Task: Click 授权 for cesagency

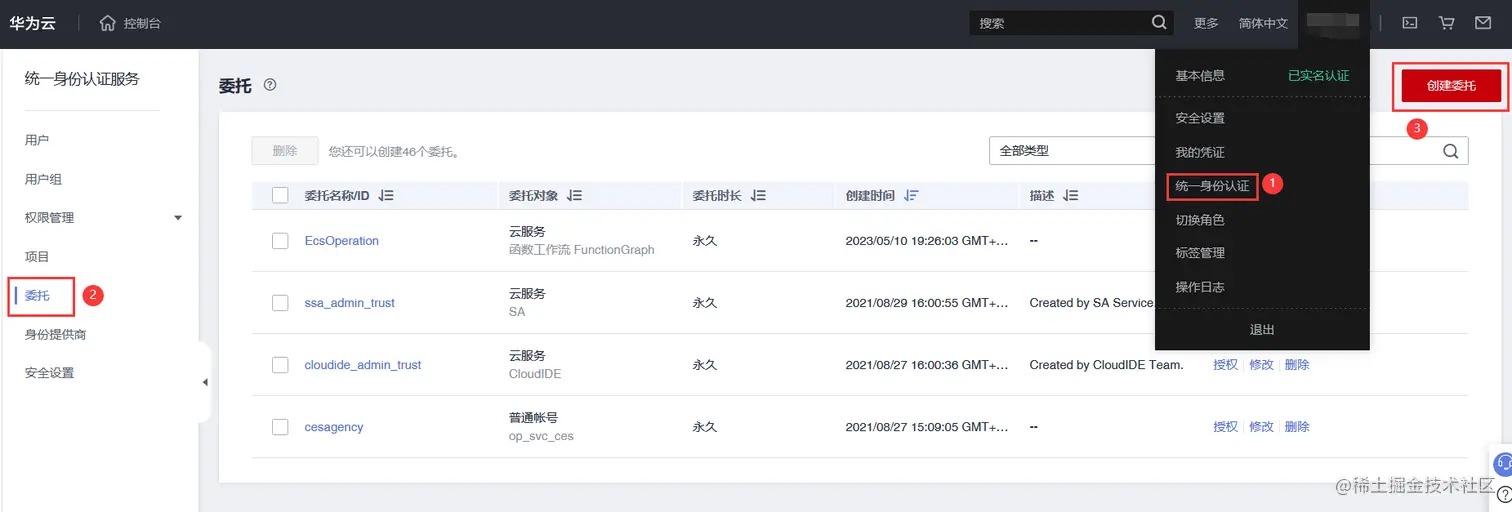Action: click(x=1225, y=427)
